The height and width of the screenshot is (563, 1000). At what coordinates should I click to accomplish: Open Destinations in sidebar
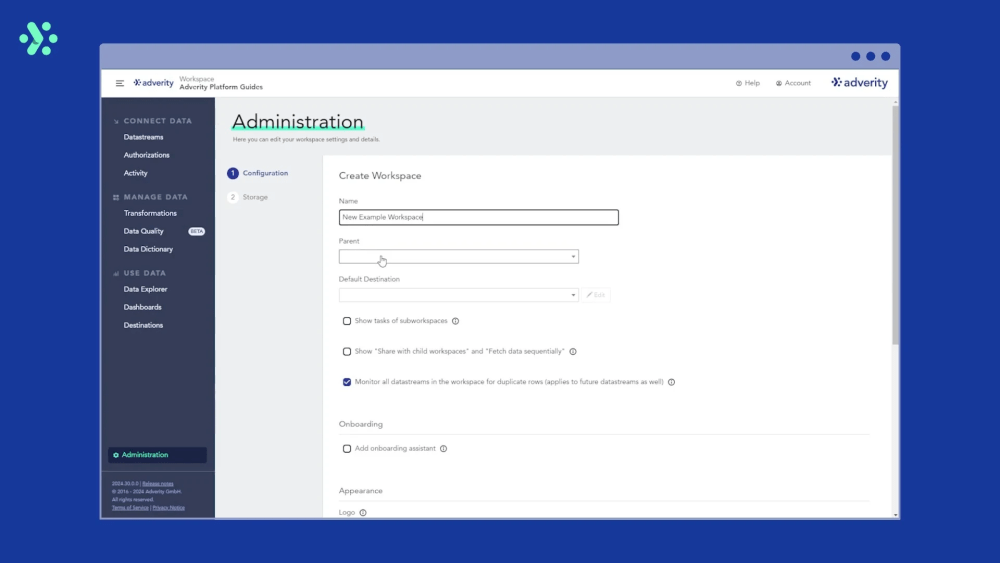coord(143,325)
